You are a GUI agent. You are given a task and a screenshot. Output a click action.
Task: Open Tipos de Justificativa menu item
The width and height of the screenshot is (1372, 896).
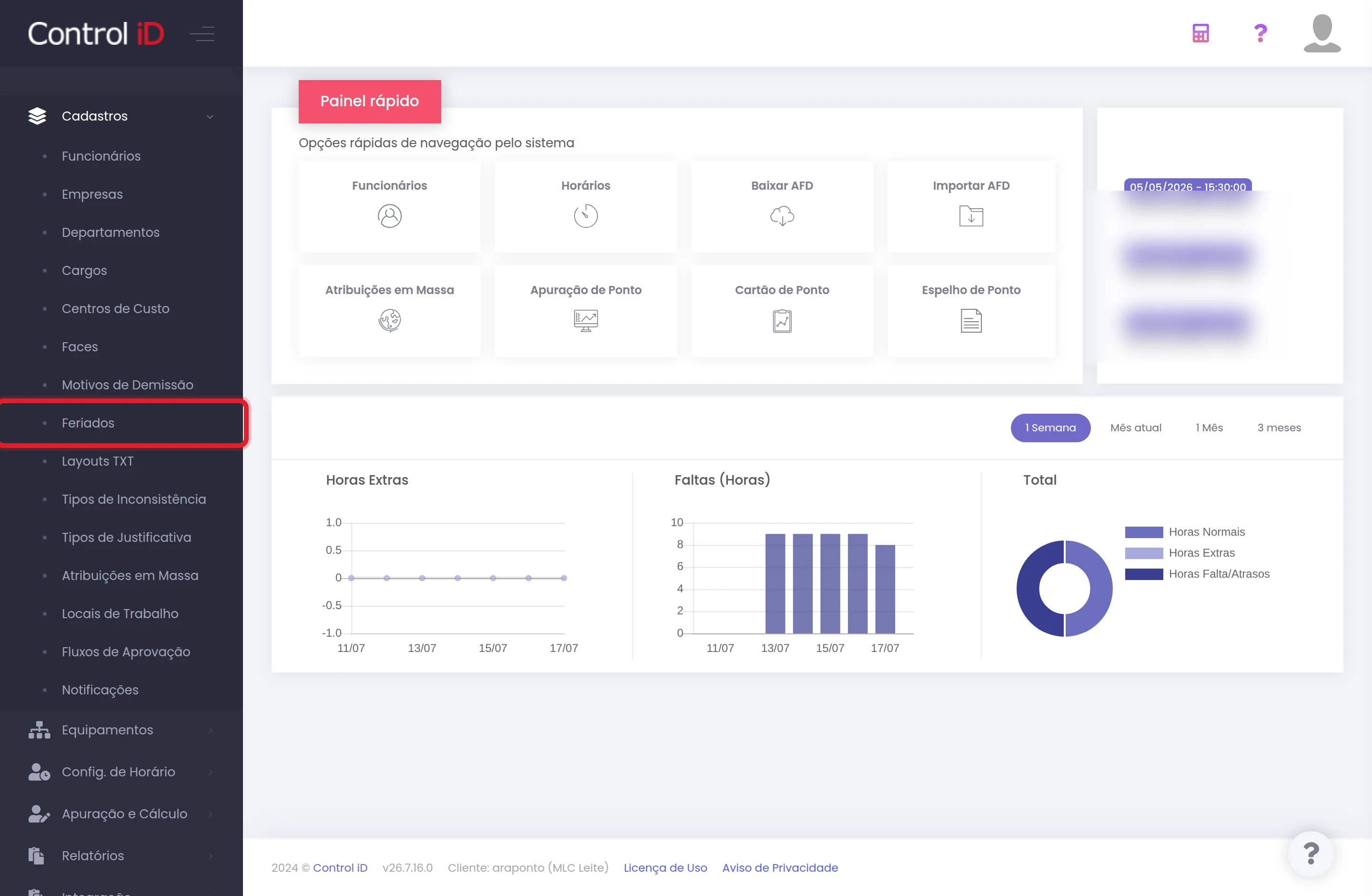(126, 538)
